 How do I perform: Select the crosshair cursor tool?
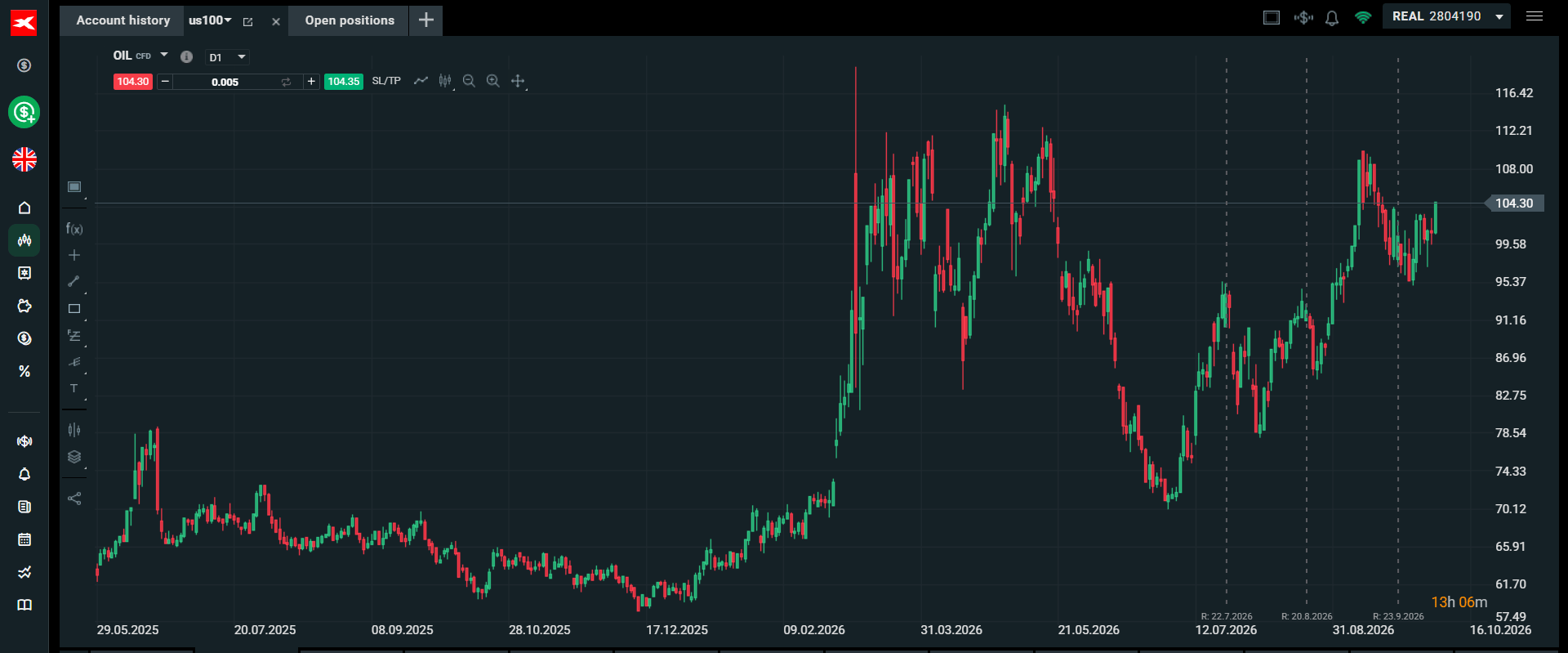[74, 255]
